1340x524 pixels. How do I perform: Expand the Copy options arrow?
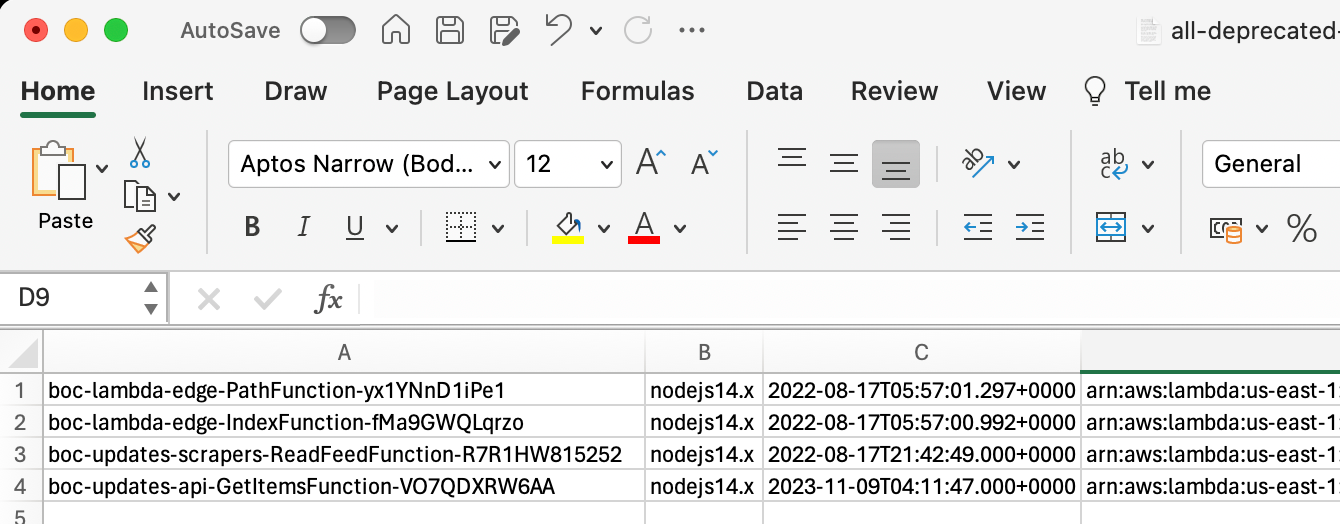click(174, 197)
